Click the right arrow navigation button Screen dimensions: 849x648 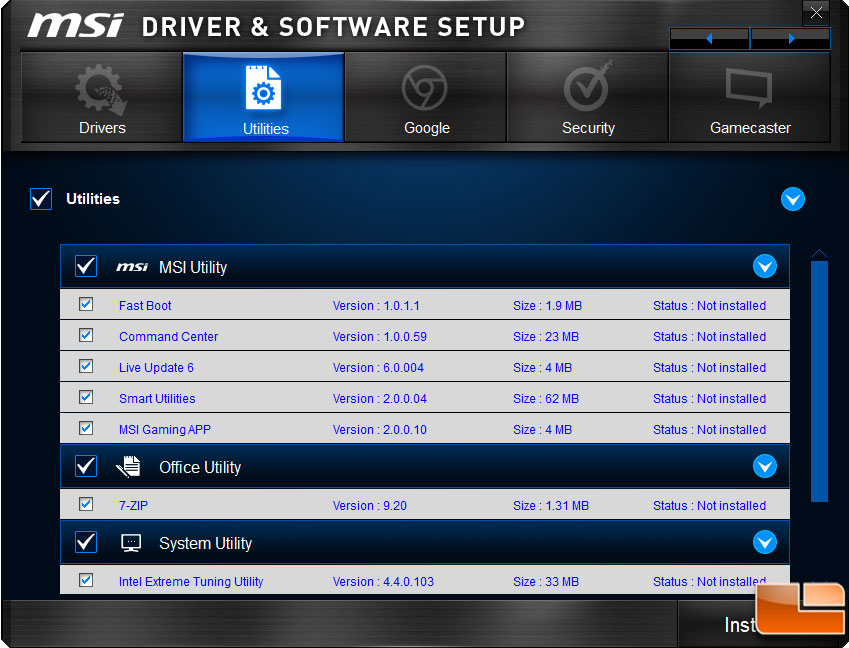(791, 38)
